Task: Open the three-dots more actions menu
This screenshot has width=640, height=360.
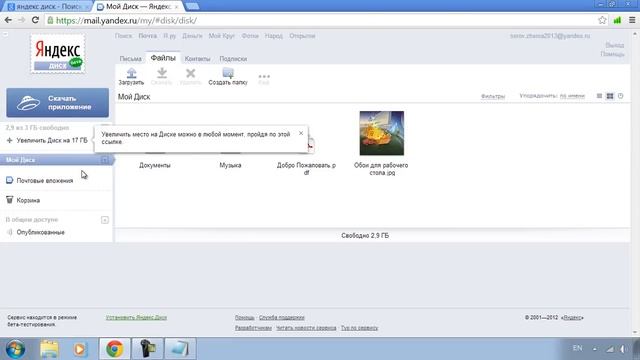Action: pos(264,76)
